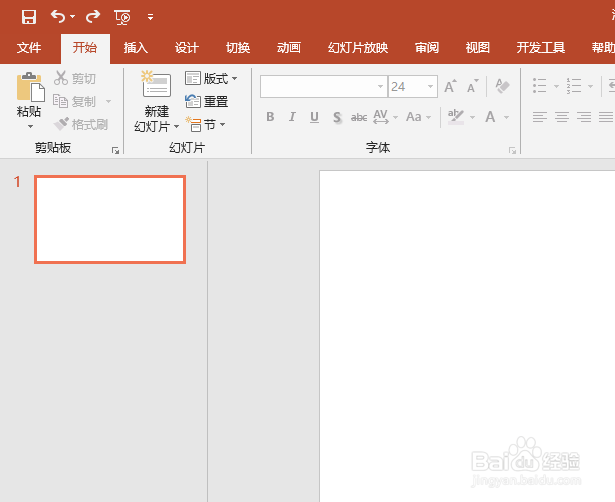Select the 开始 ribbon tab

[85, 47]
